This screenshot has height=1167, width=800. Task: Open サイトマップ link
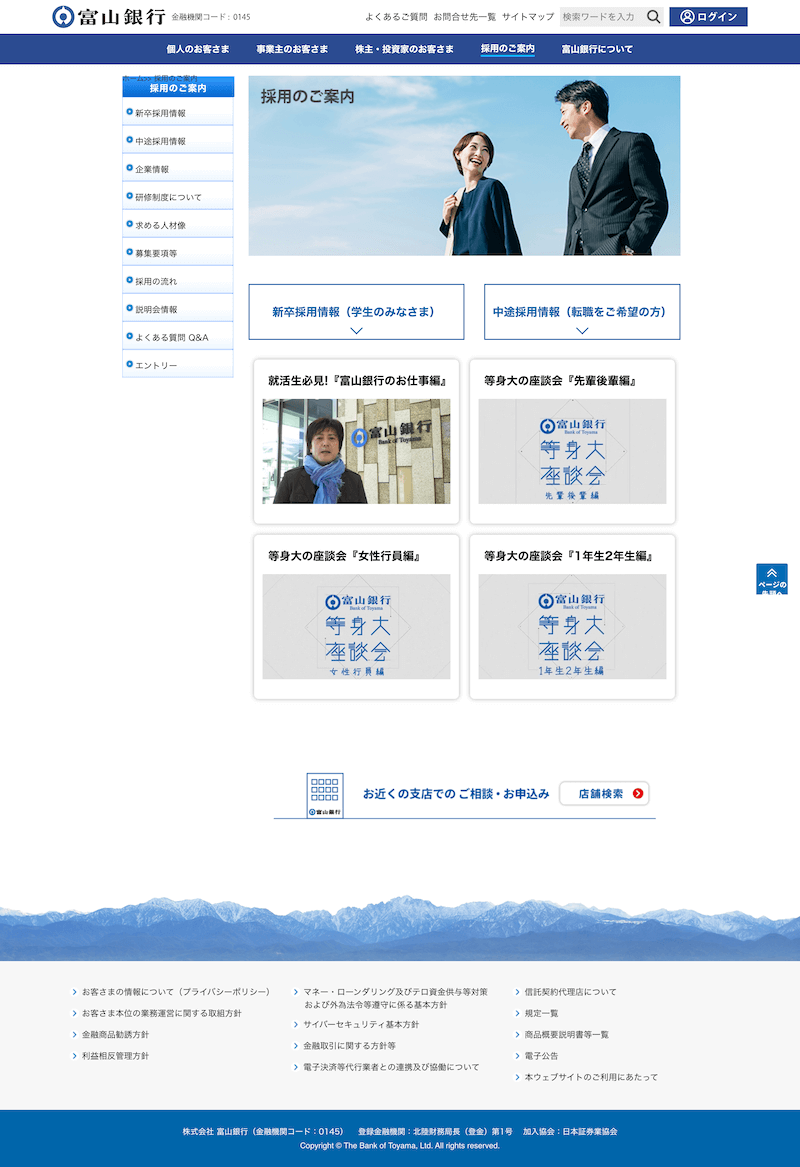coord(528,16)
